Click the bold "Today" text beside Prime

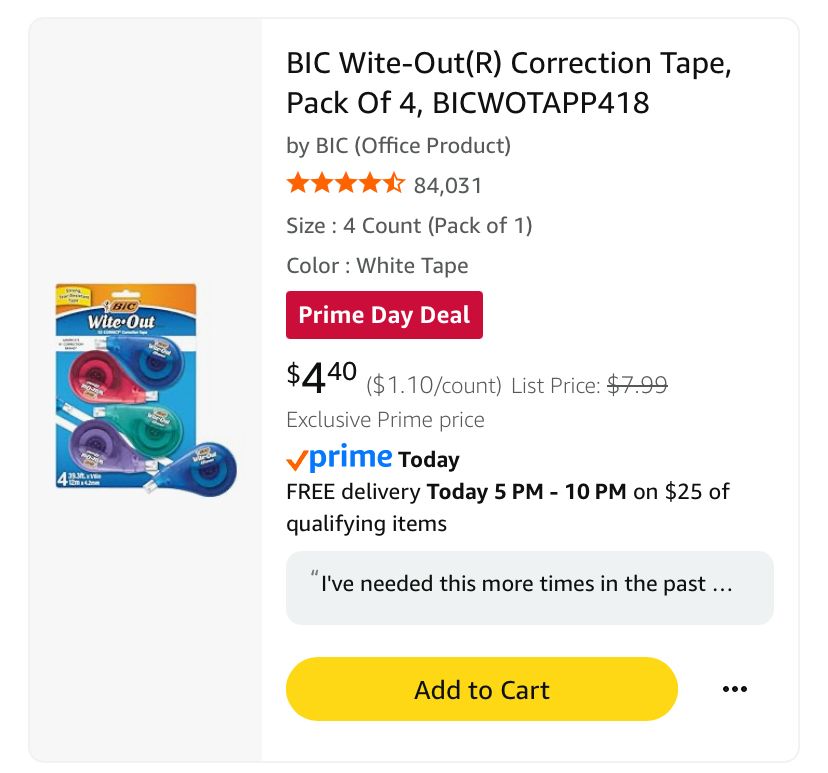coord(429,460)
